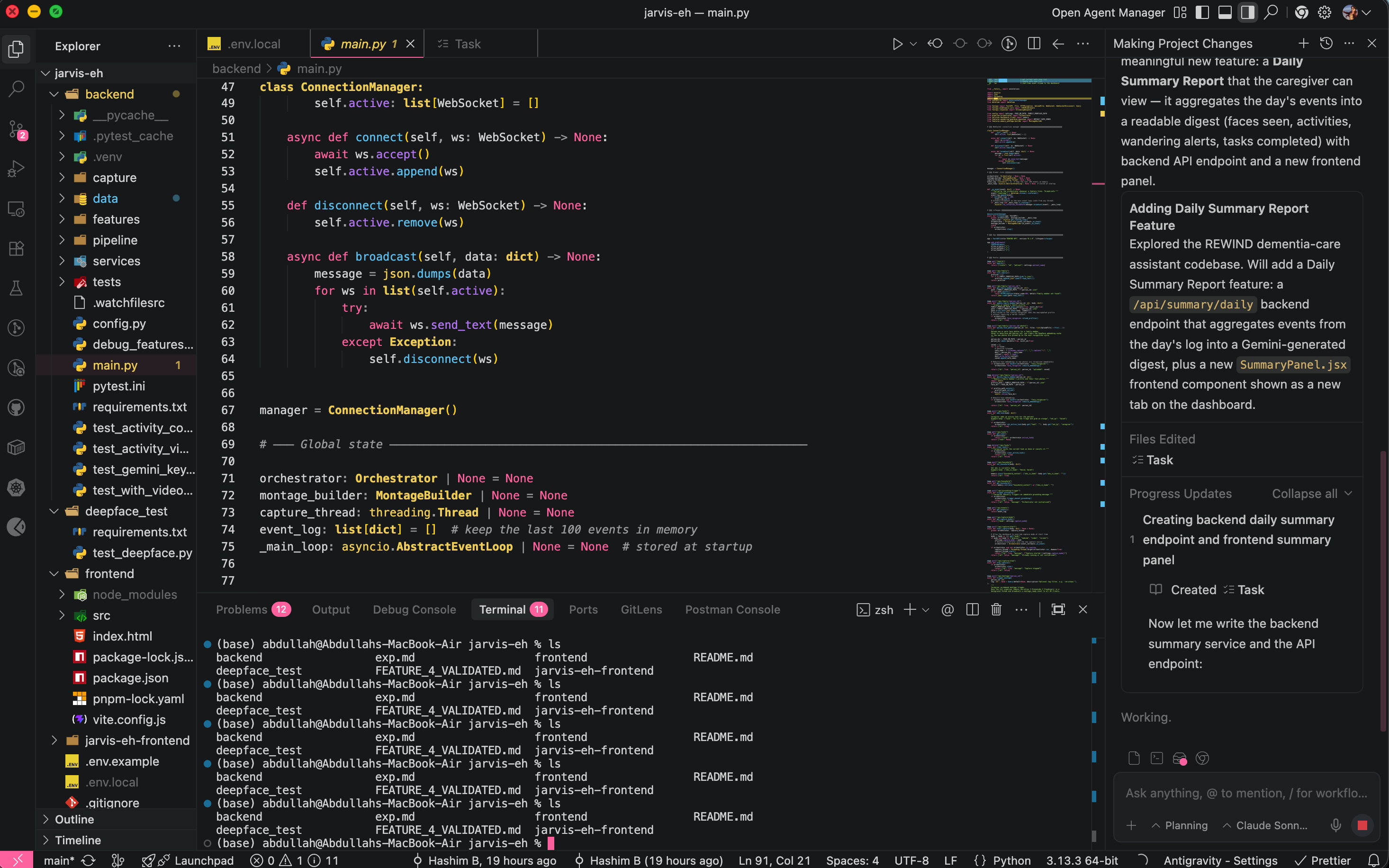Toggle the primary sidebar layout icon
Image resolution: width=1389 pixels, height=868 pixels.
tap(1202, 13)
